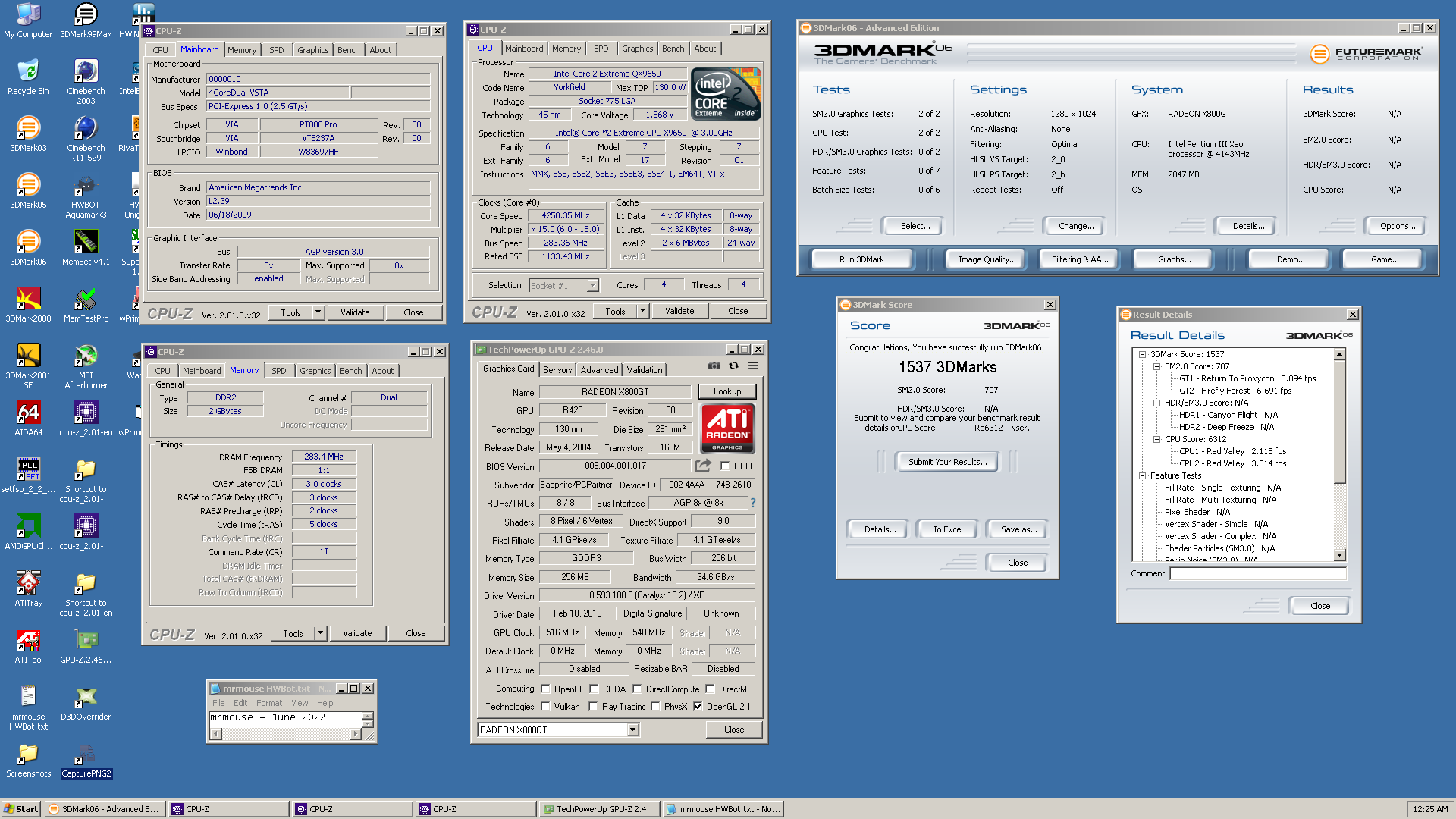
Task: Click Image Quality button in 3DMark06
Action: pyautogui.click(x=987, y=259)
